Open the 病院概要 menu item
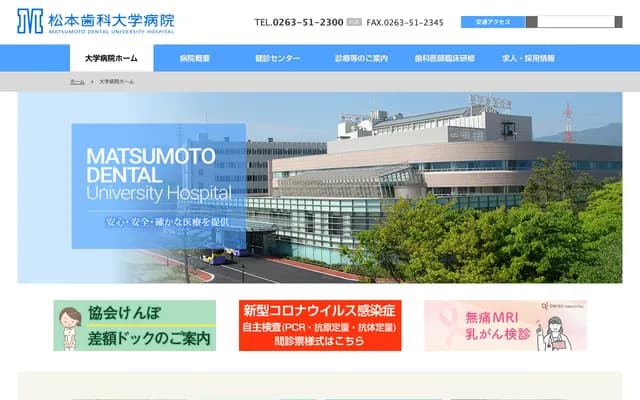This screenshot has width=640, height=400. (195, 58)
